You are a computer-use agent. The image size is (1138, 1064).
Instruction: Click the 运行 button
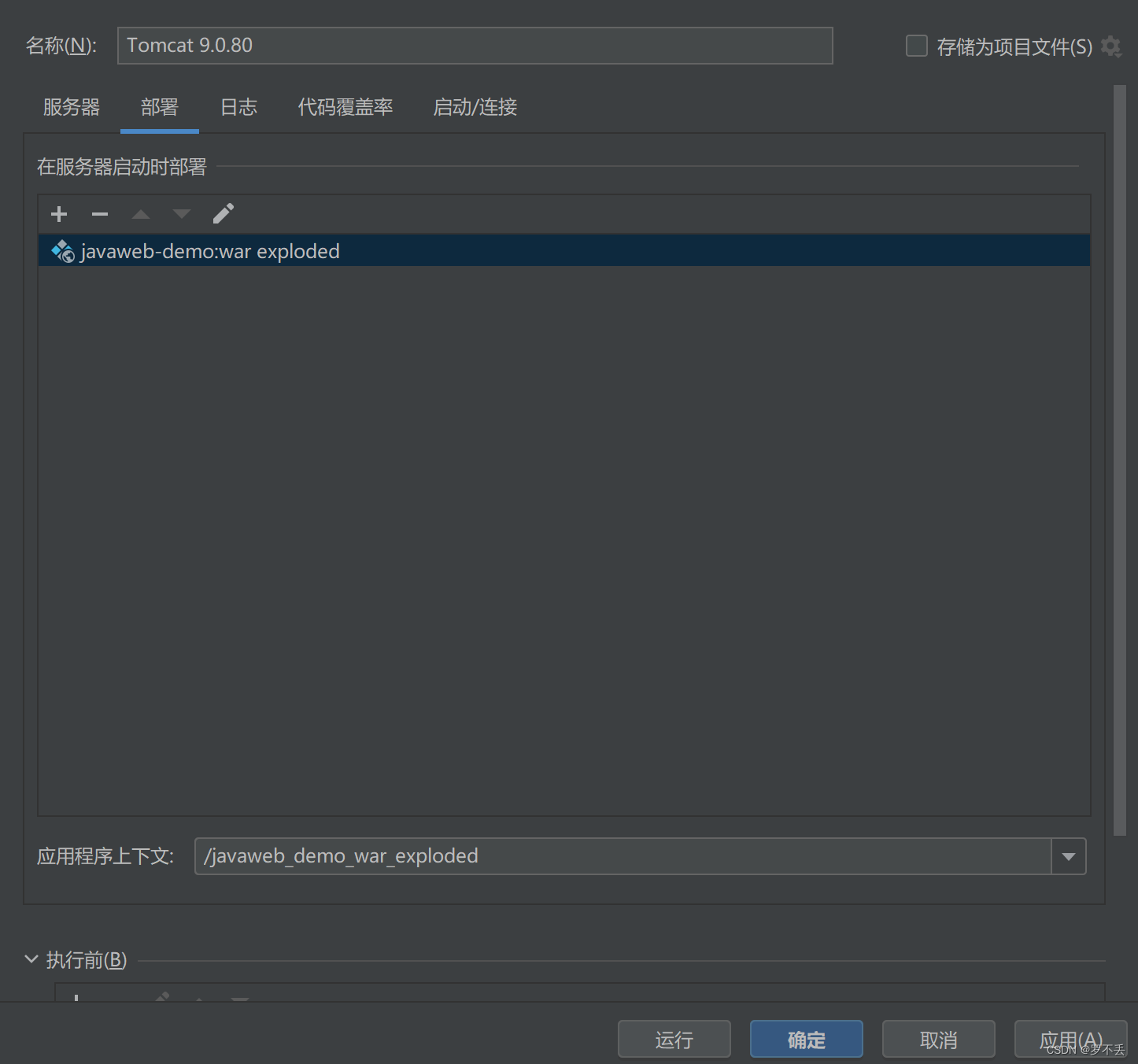tap(674, 1040)
